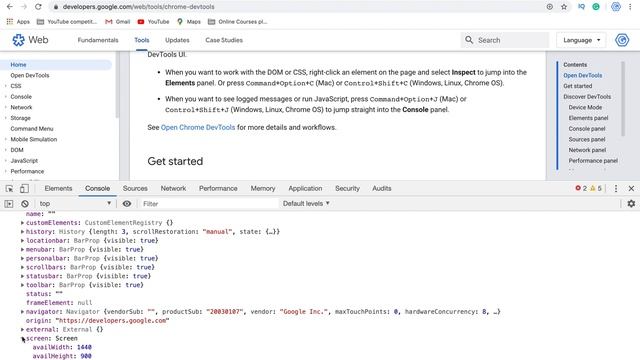The height and width of the screenshot is (360, 640).
Task: Open the Chrome three-dot menu
Action: tap(630, 7)
